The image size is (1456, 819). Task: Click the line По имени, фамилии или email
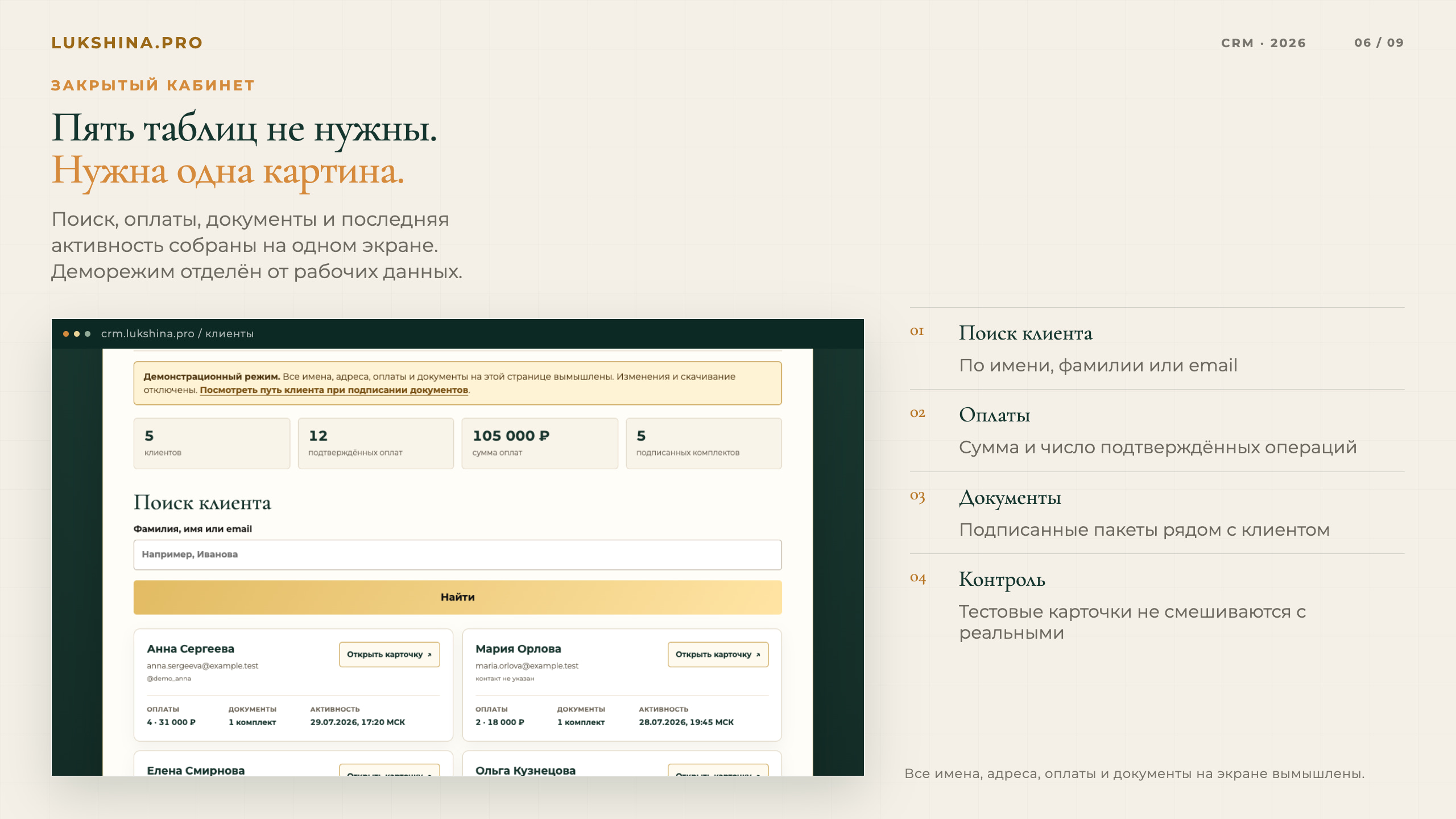pyautogui.click(x=1098, y=366)
